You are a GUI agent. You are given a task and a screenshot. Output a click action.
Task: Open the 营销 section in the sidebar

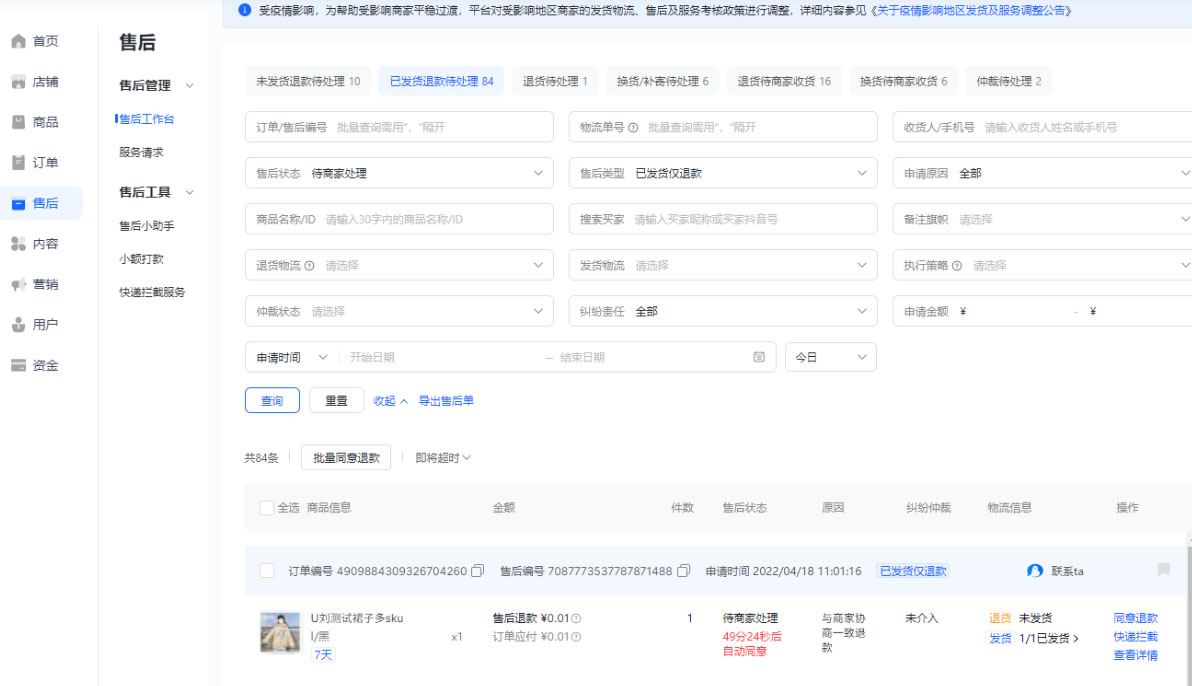tap(40, 284)
